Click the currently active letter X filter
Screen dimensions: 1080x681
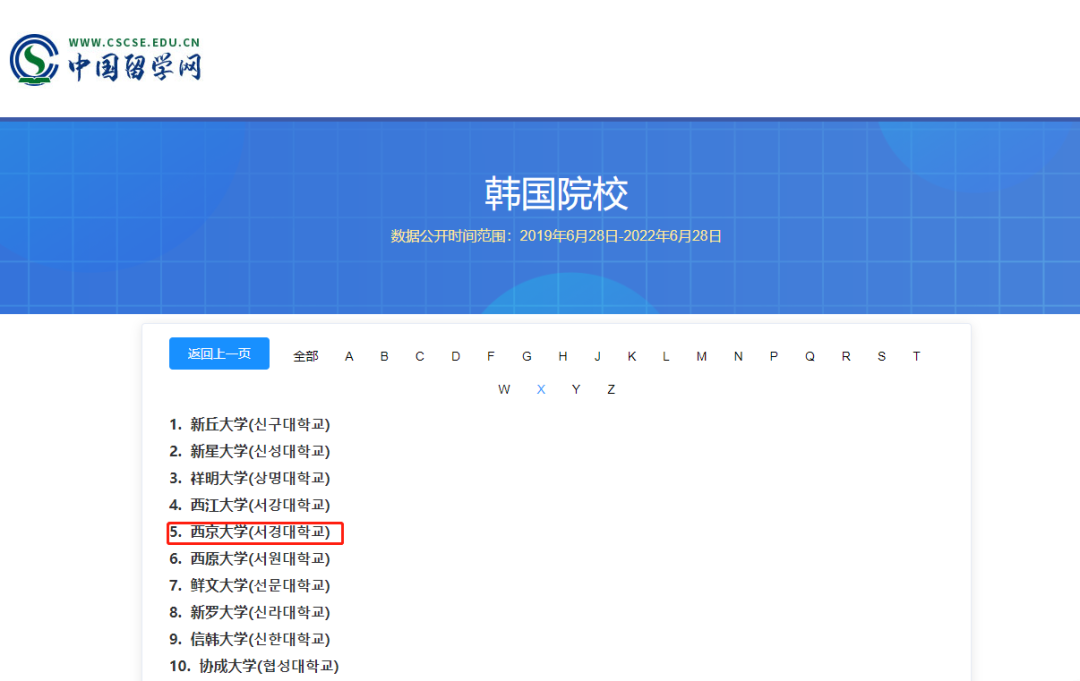[x=540, y=389]
